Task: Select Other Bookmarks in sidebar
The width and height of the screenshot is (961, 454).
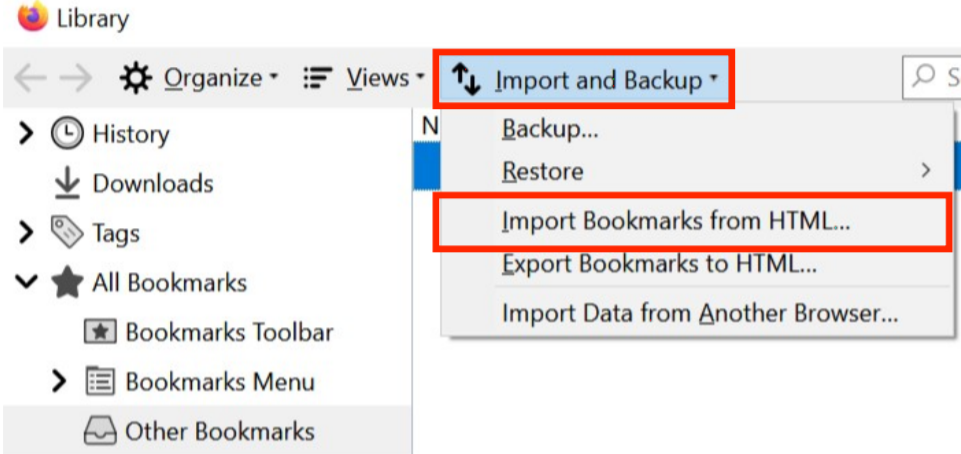Action: (x=208, y=431)
